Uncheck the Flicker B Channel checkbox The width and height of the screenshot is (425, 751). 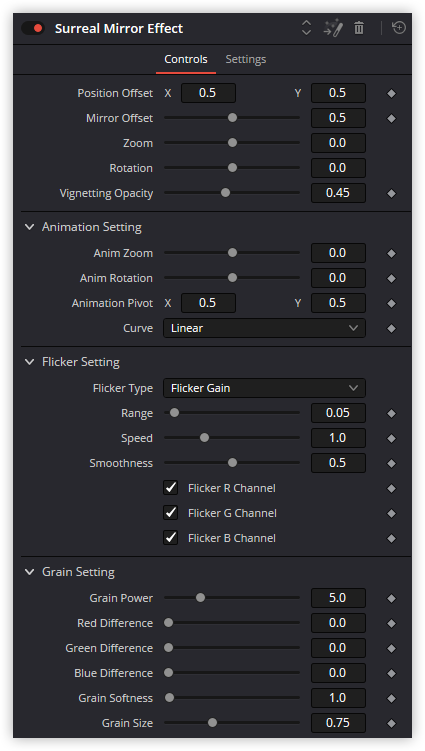(171, 537)
